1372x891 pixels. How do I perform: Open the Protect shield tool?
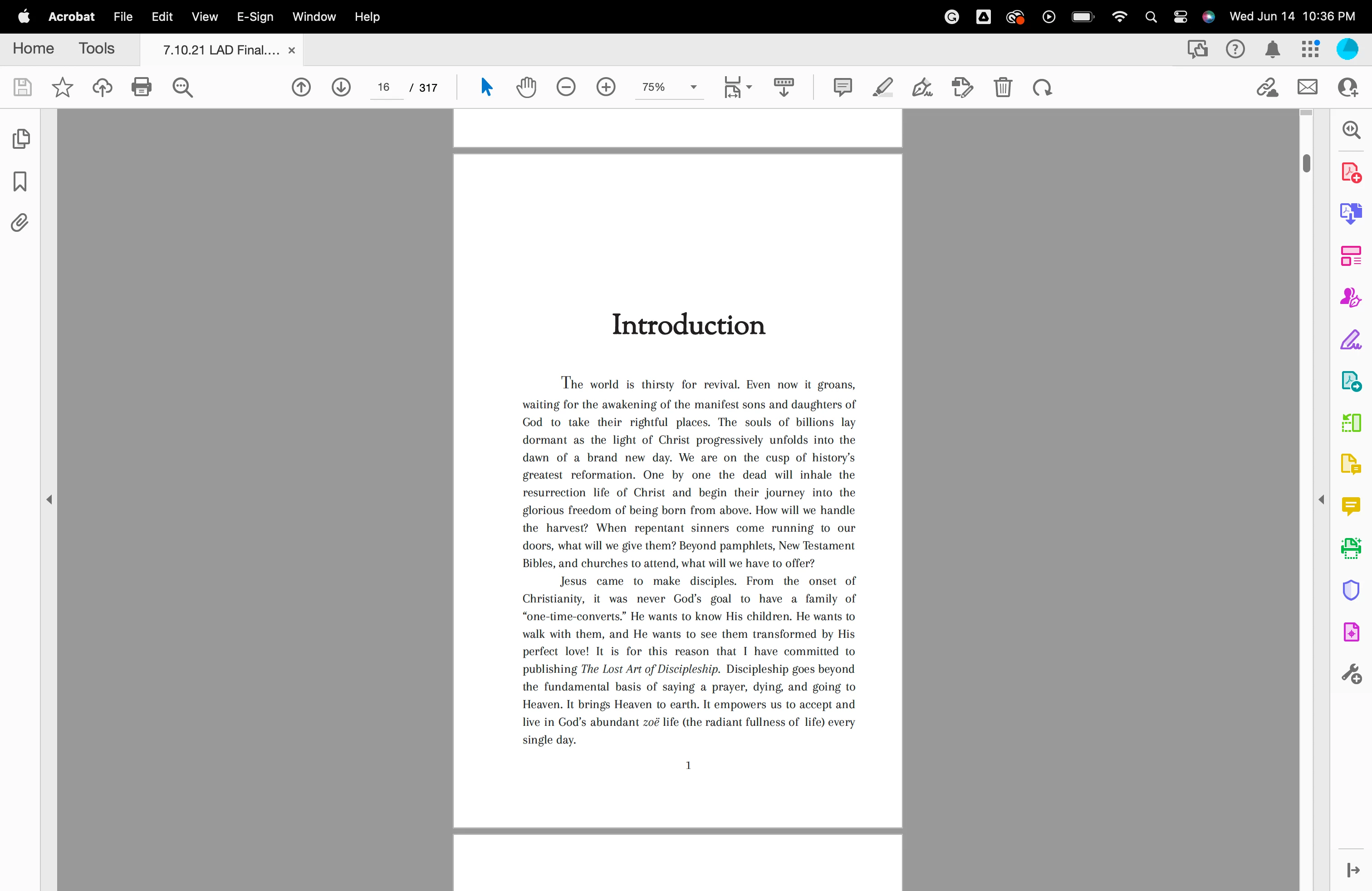[x=1351, y=590]
